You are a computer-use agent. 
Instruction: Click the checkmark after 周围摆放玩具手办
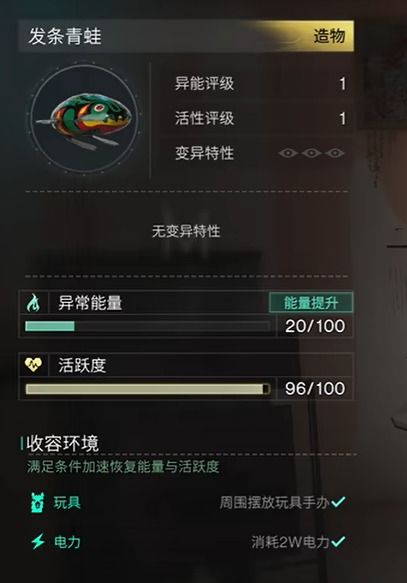click(x=338, y=502)
